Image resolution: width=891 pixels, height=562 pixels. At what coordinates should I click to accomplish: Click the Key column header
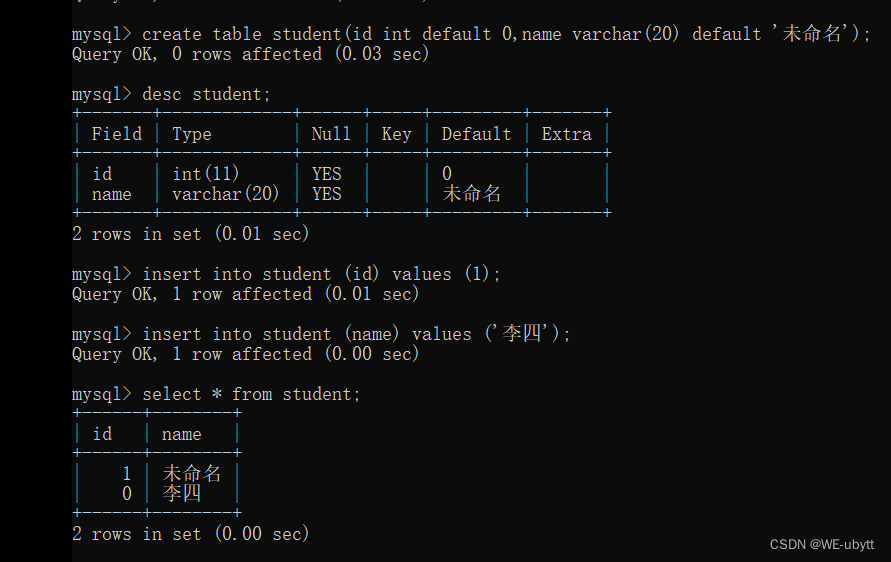point(396,134)
